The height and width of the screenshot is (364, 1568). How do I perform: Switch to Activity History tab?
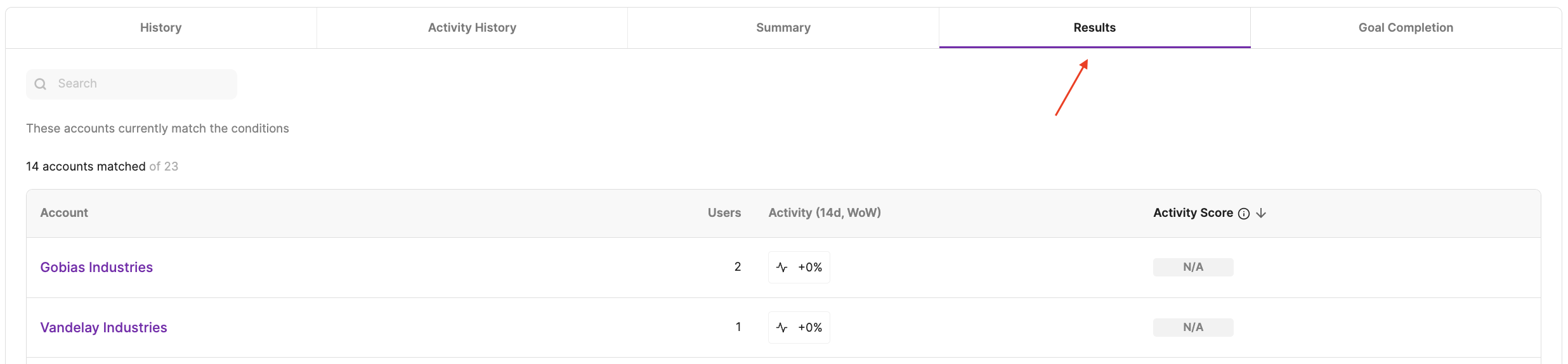click(x=472, y=28)
